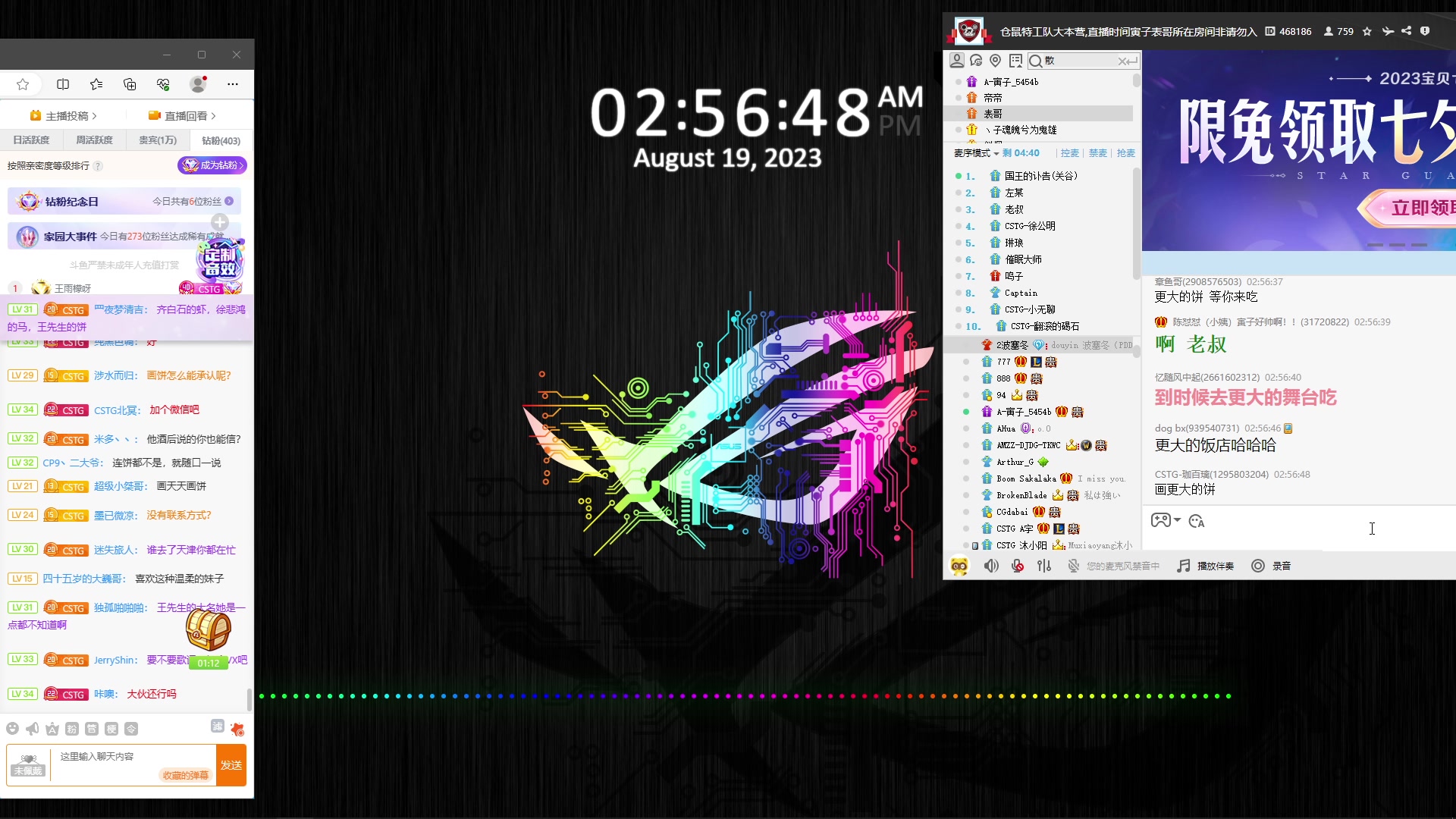Click the YY location pin icon
The width and height of the screenshot is (1456, 819).
click(996, 61)
